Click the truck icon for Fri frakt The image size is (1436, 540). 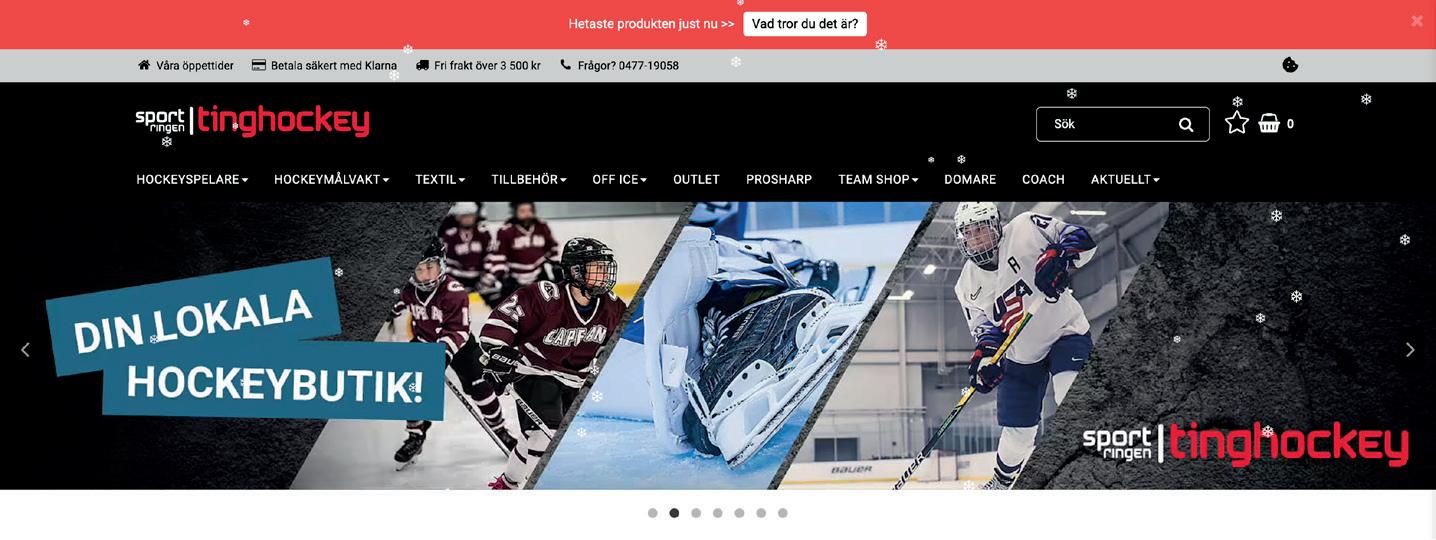pyautogui.click(x=422, y=65)
